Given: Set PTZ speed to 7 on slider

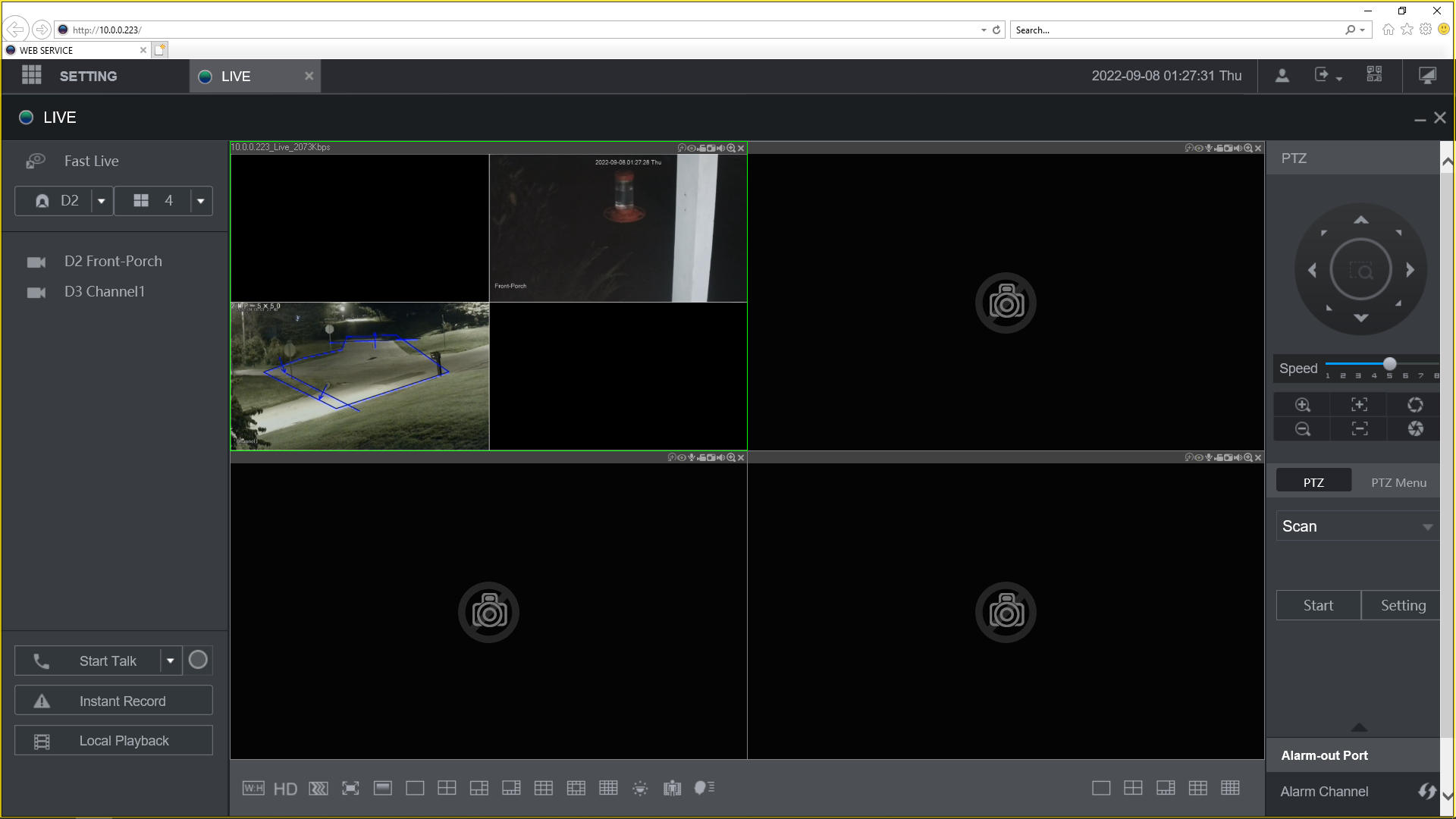Looking at the screenshot, I should click(1420, 365).
